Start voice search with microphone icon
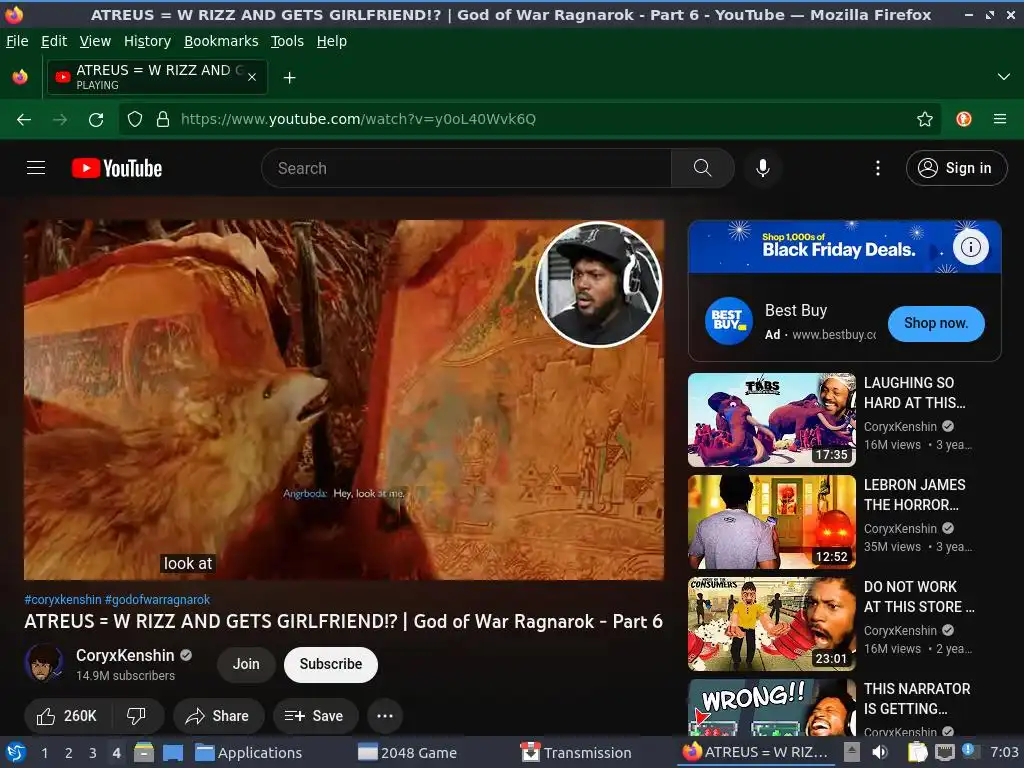Image resolution: width=1024 pixels, height=768 pixels. (x=762, y=168)
